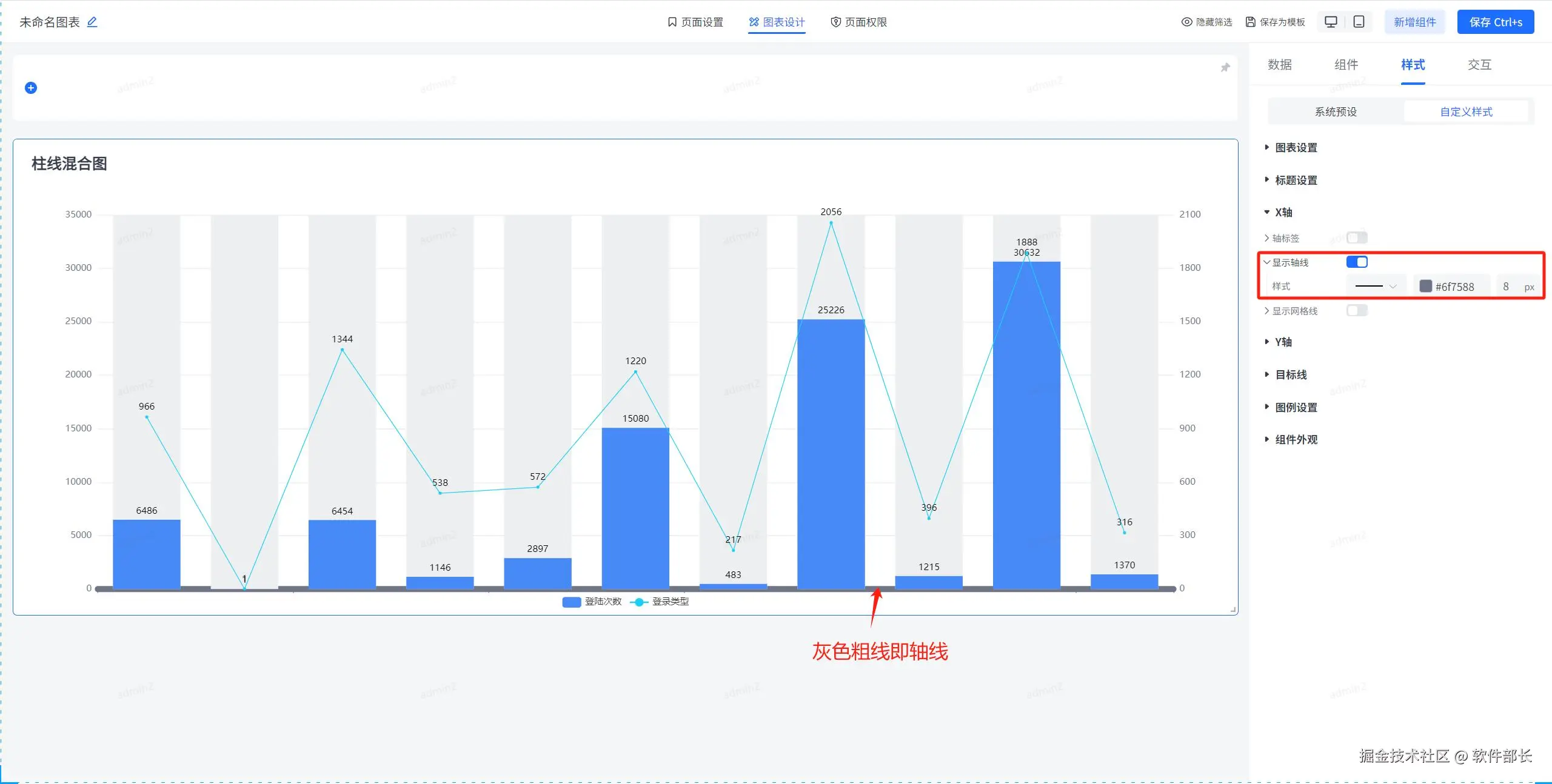The height and width of the screenshot is (784, 1552).
Task: Open the #6f7588 axis color swatch
Action: (x=1426, y=286)
